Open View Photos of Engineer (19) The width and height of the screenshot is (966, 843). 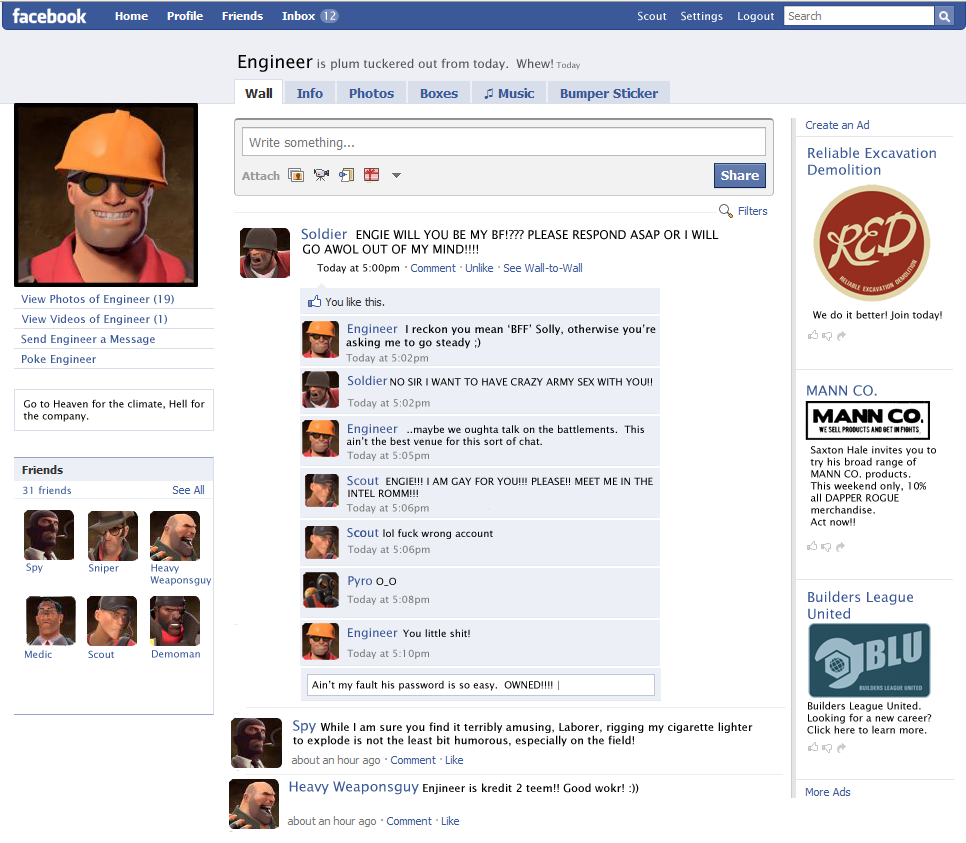[97, 299]
